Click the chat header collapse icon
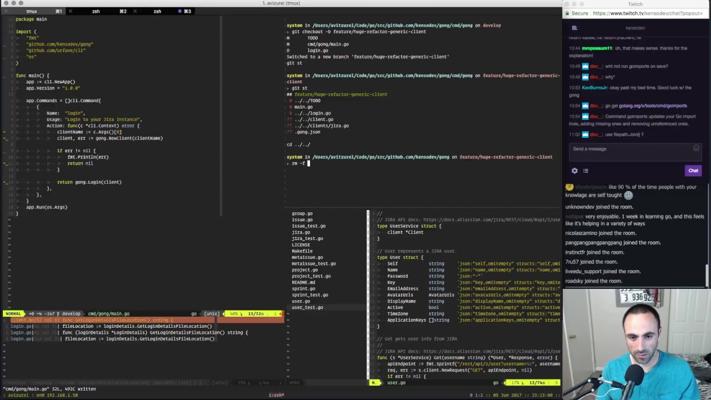The image size is (711, 400). pyautogui.click(x=574, y=28)
